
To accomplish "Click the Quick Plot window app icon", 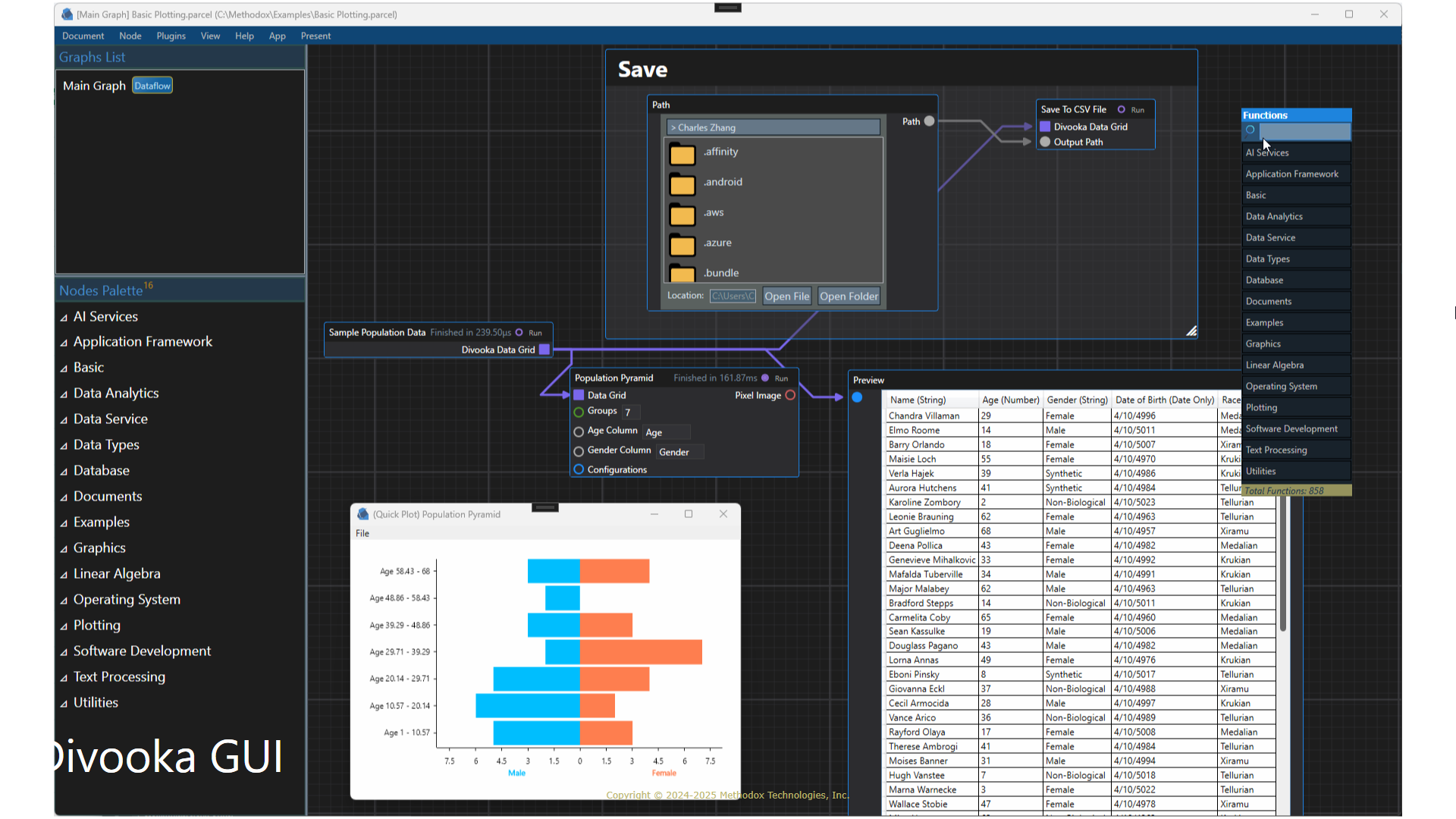I will click(x=363, y=514).
